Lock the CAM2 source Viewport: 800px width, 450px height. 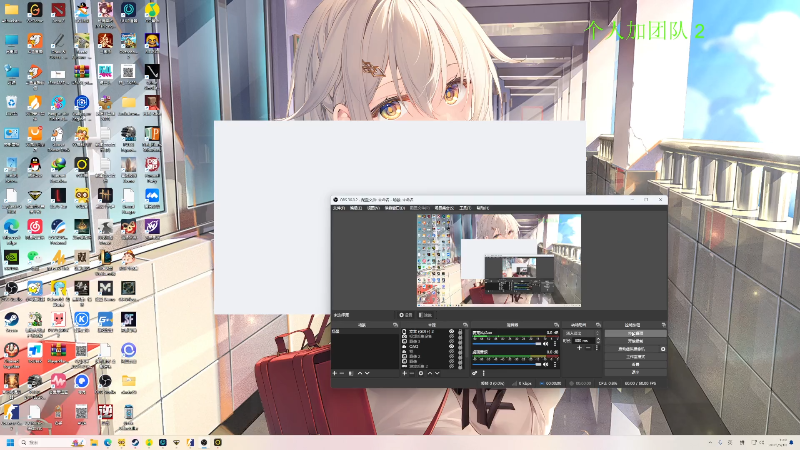(x=460, y=346)
